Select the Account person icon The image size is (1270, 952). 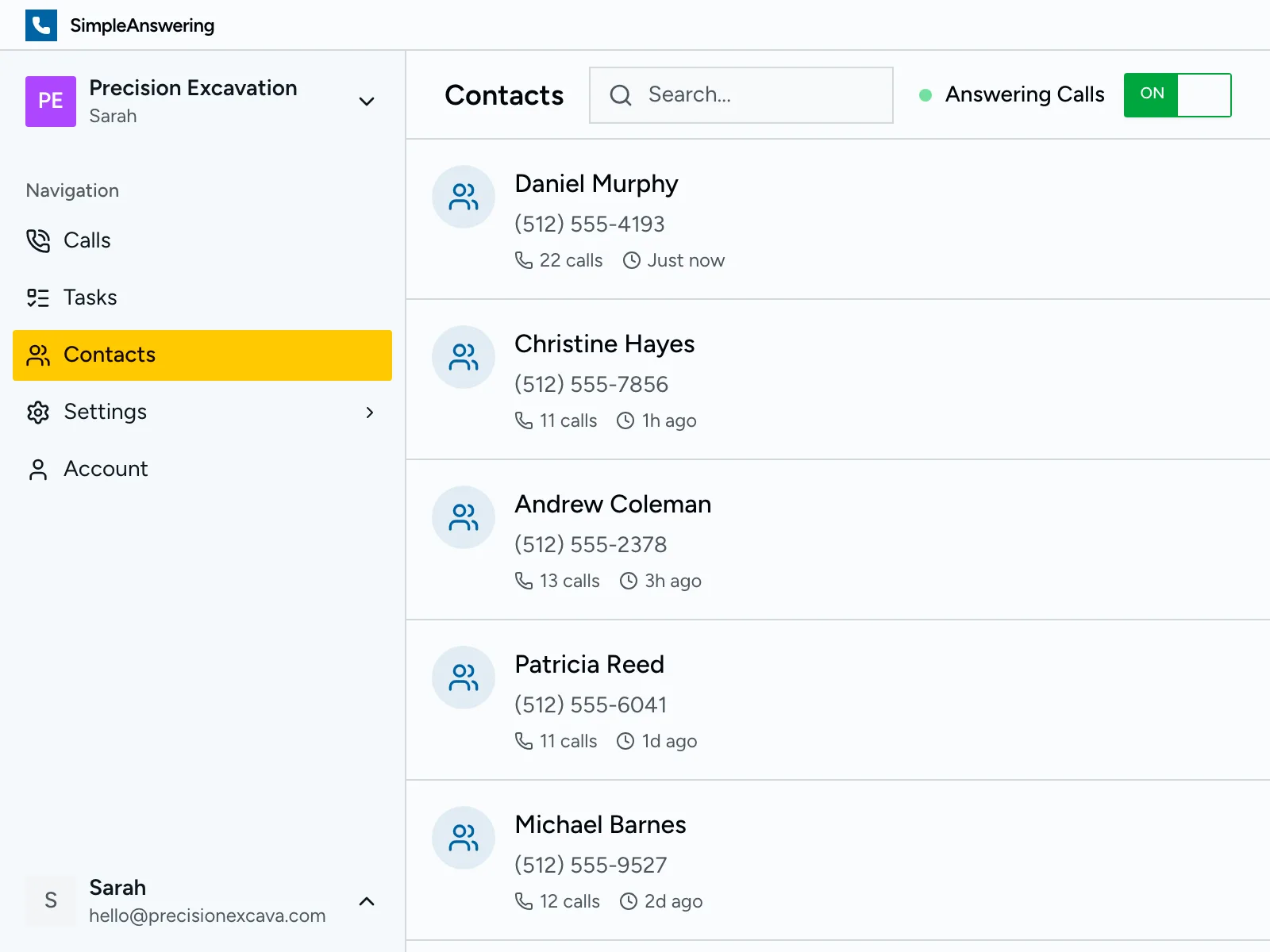[x=38, y=469]
